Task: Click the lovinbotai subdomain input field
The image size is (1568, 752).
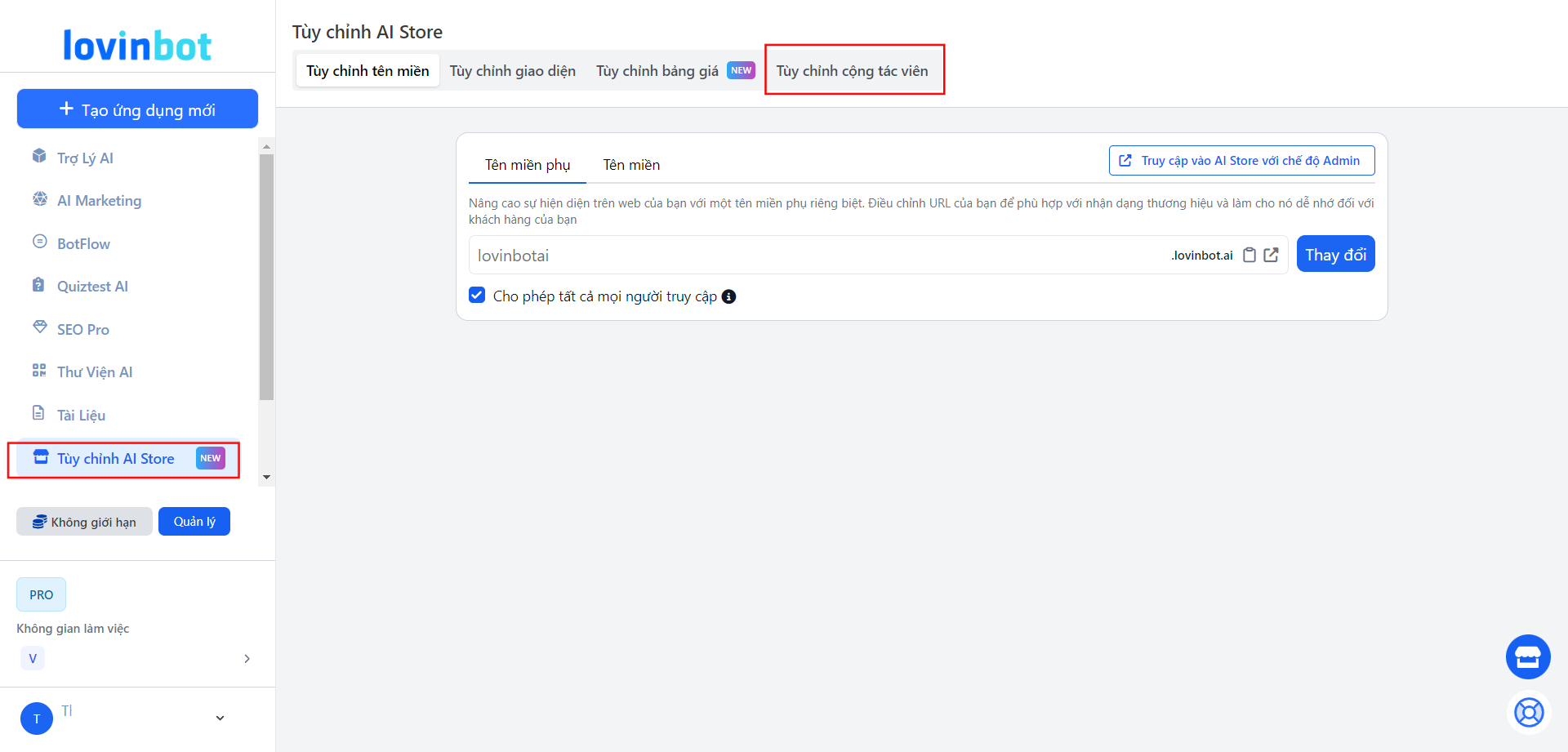Action: point(817,256)
